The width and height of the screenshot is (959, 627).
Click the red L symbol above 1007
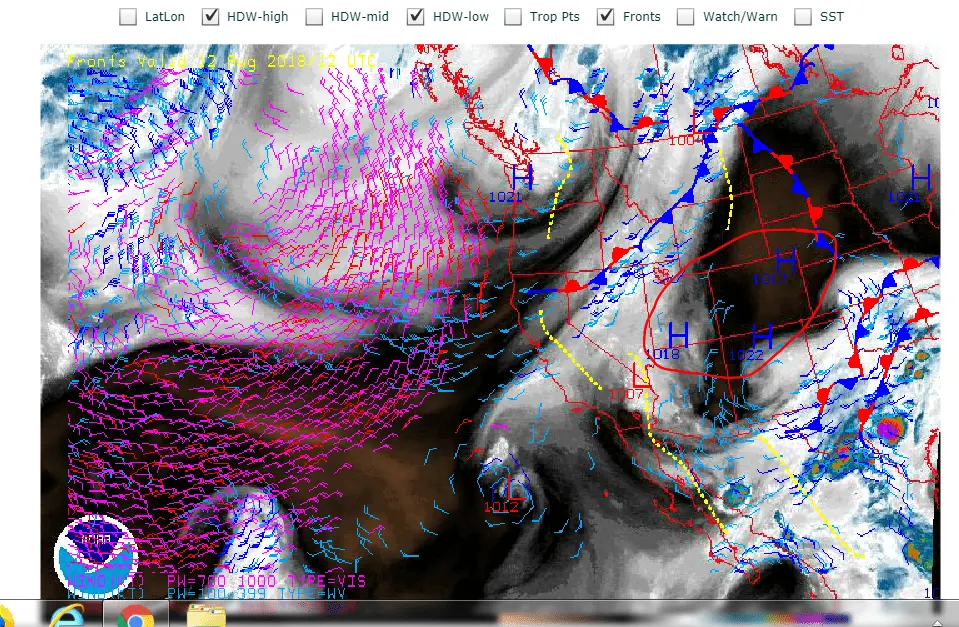[x=641, y=375]
